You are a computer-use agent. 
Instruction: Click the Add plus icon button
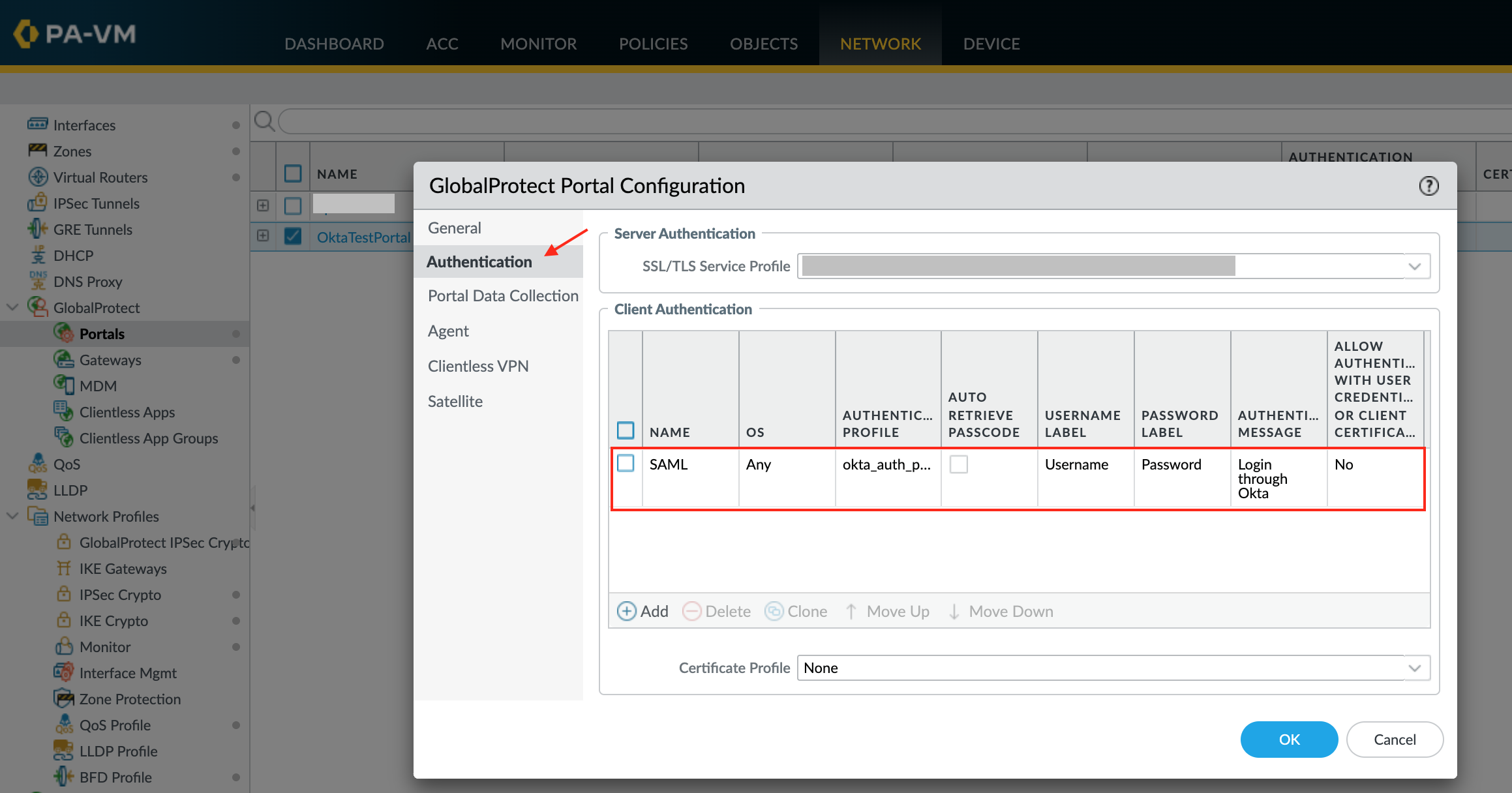(627, 611)
